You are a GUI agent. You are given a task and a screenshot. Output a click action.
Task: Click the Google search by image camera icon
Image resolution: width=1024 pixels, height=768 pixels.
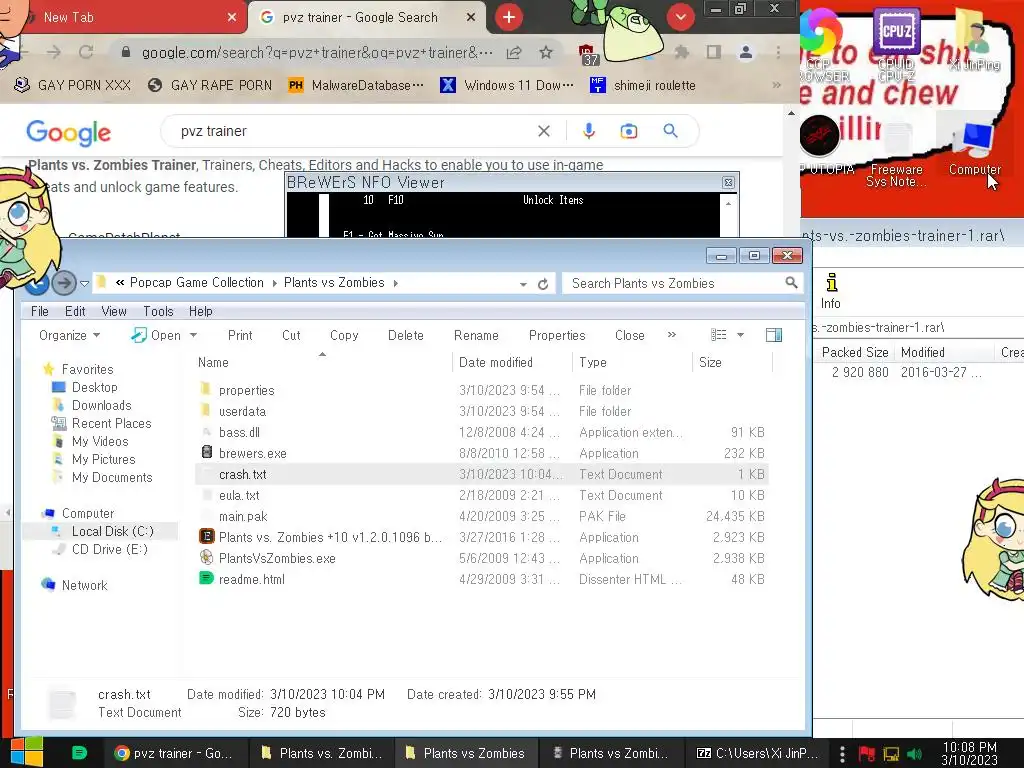pos(629,131)
